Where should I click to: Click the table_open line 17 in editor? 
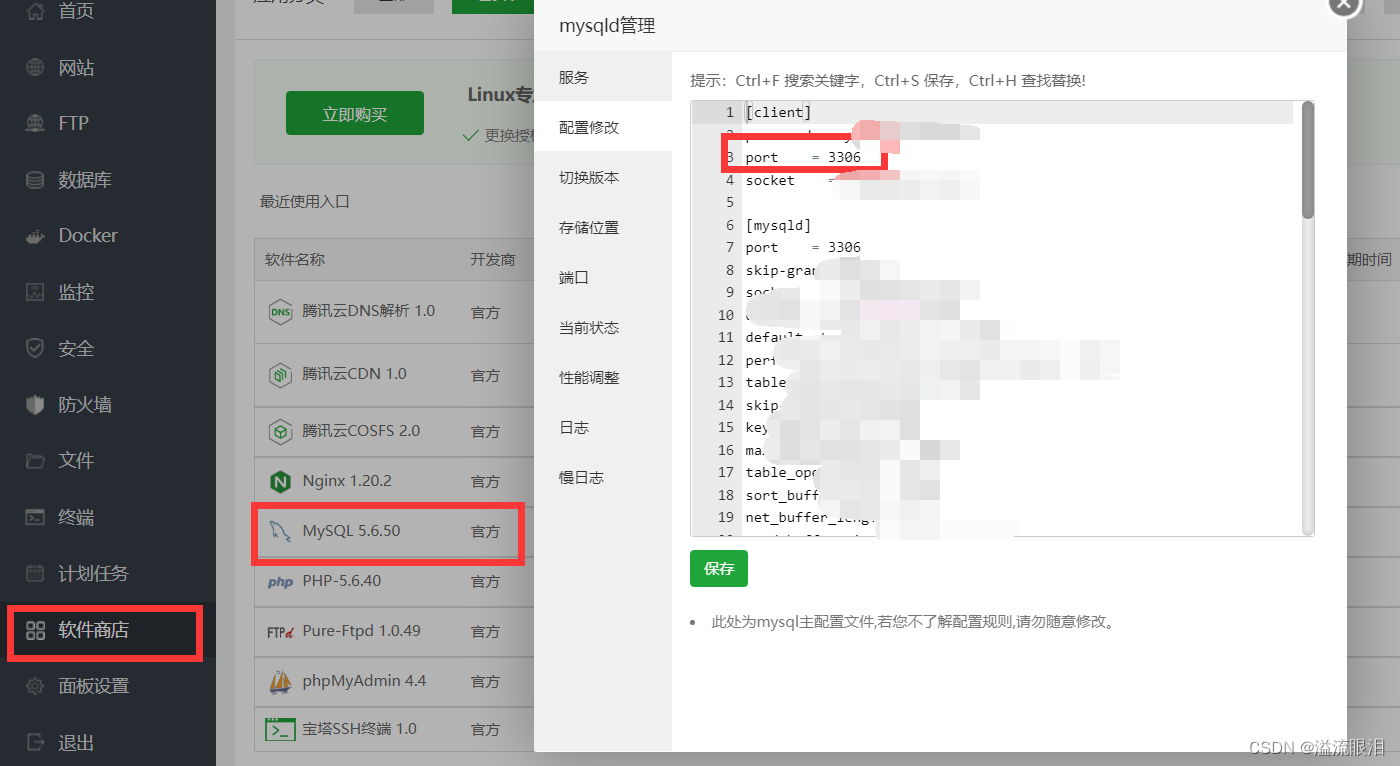[782, 472]
